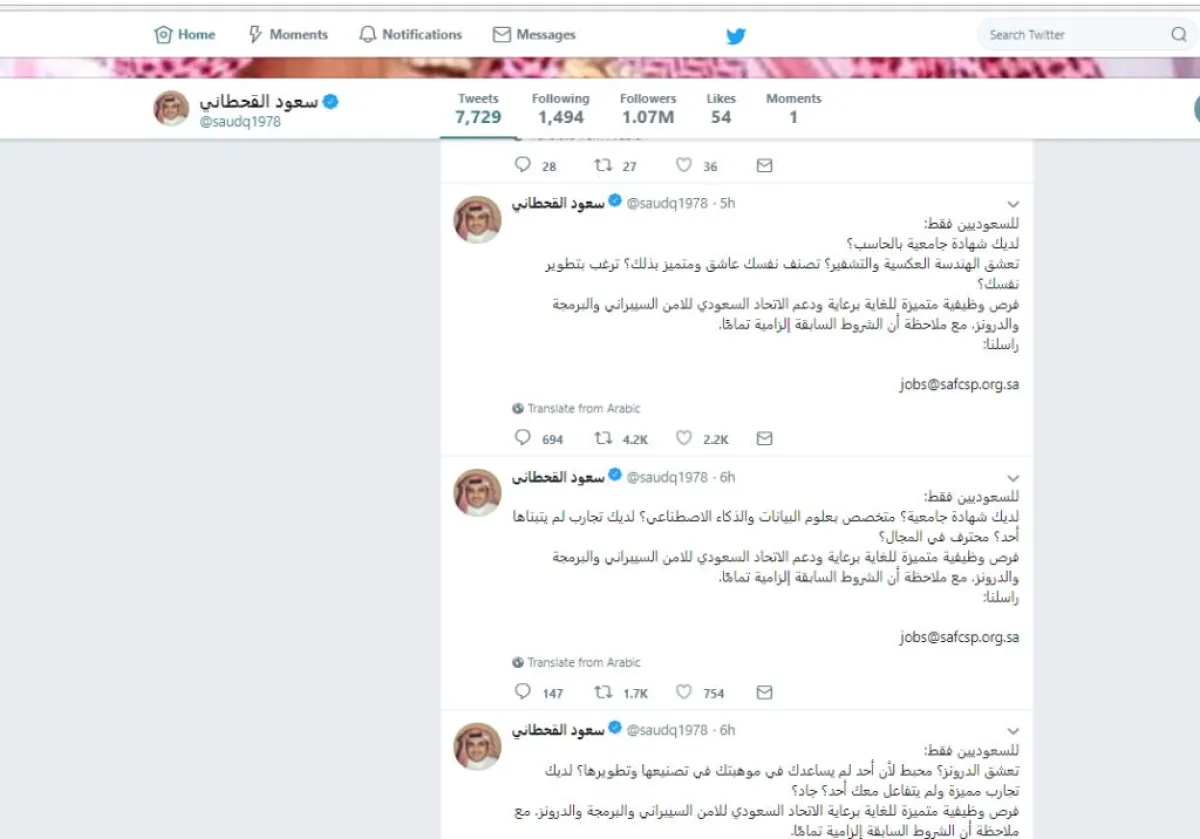This screenshot has height=839, width=1200.
Task: Click Translate from Arabic under first tweet
Action: point(576,408)
